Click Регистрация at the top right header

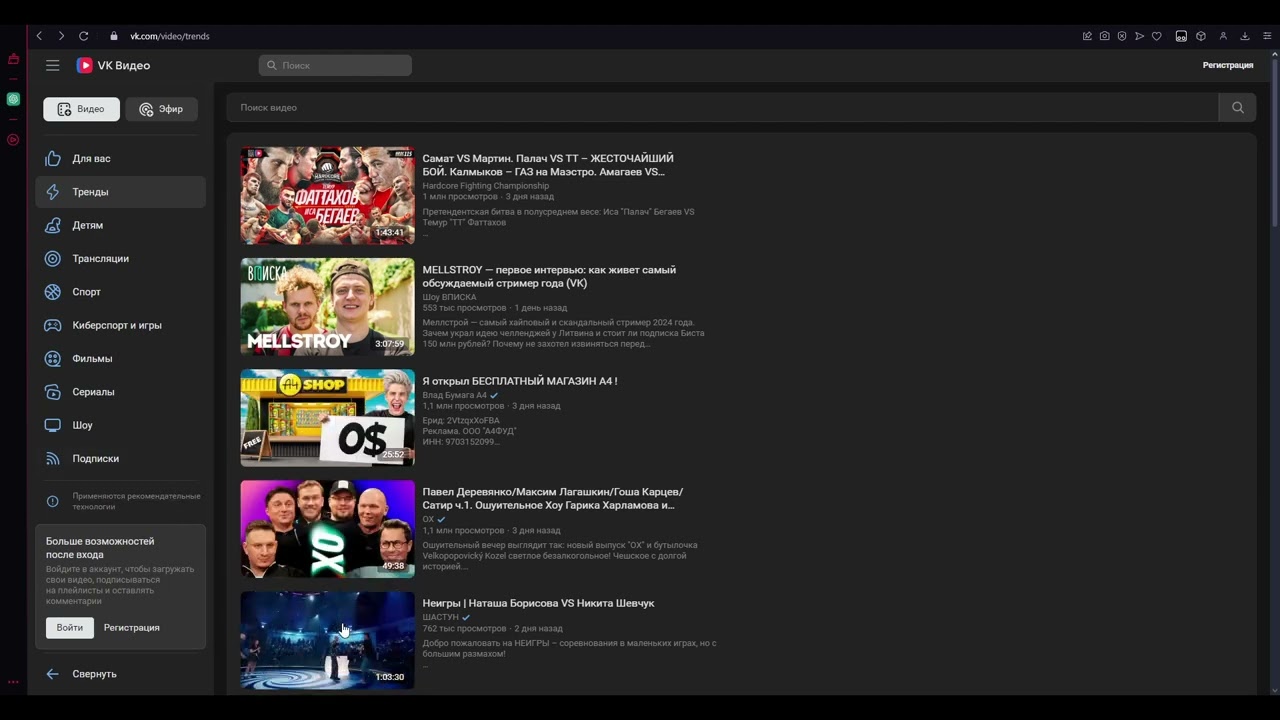1228,65
